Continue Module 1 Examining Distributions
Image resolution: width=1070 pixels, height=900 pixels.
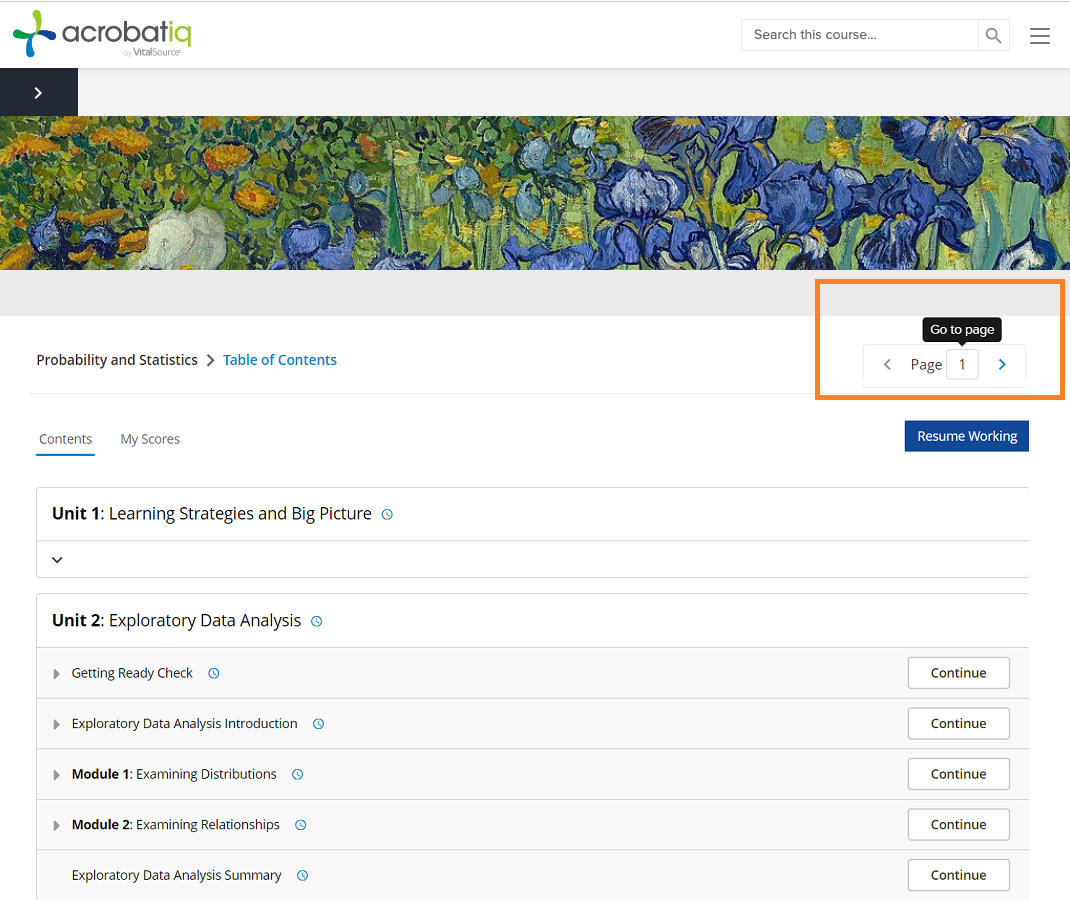pos(958,774)
